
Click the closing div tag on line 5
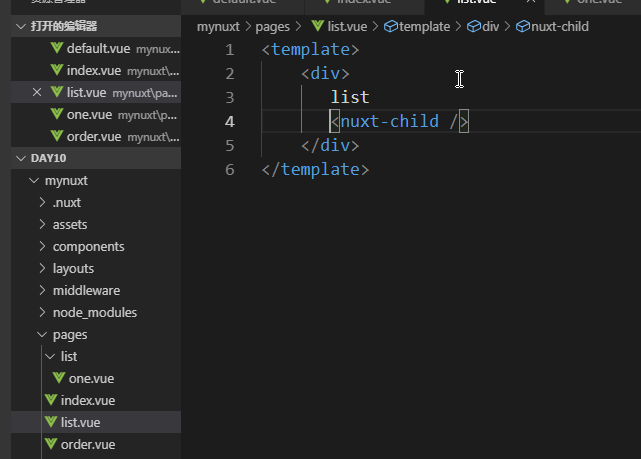point(330,146)
